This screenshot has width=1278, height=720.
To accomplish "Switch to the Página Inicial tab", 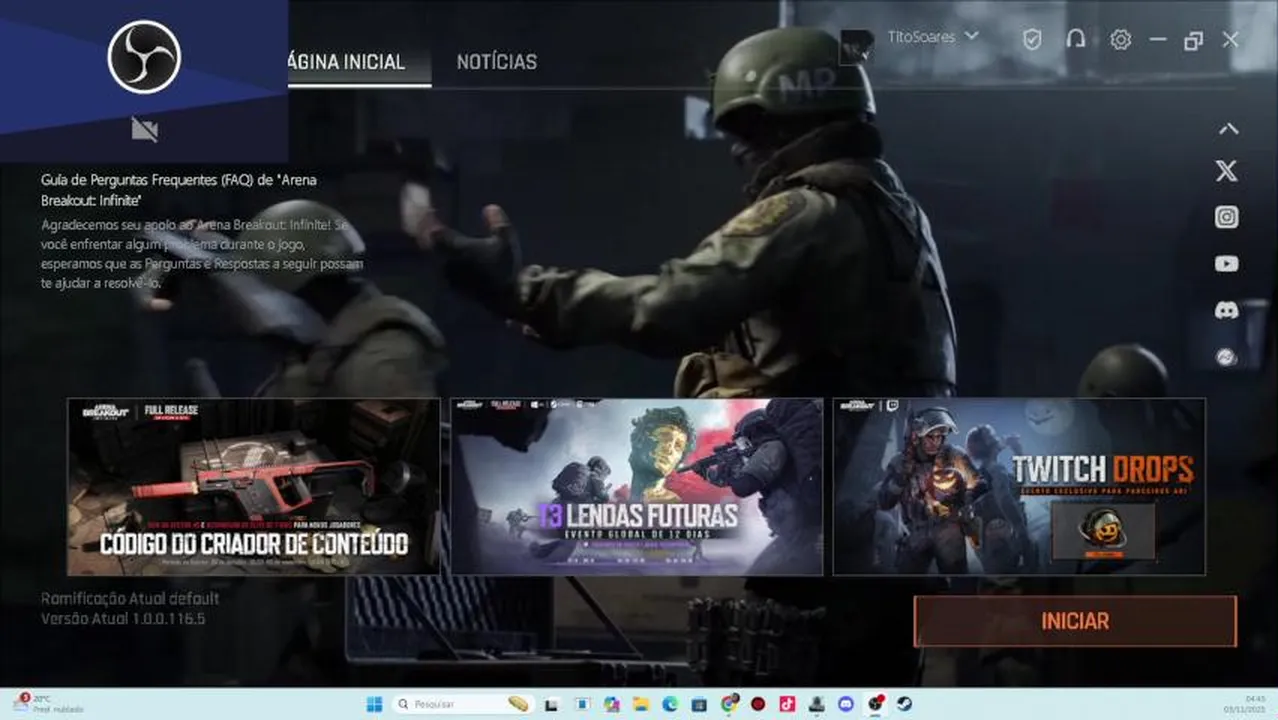I will (347, 62).
